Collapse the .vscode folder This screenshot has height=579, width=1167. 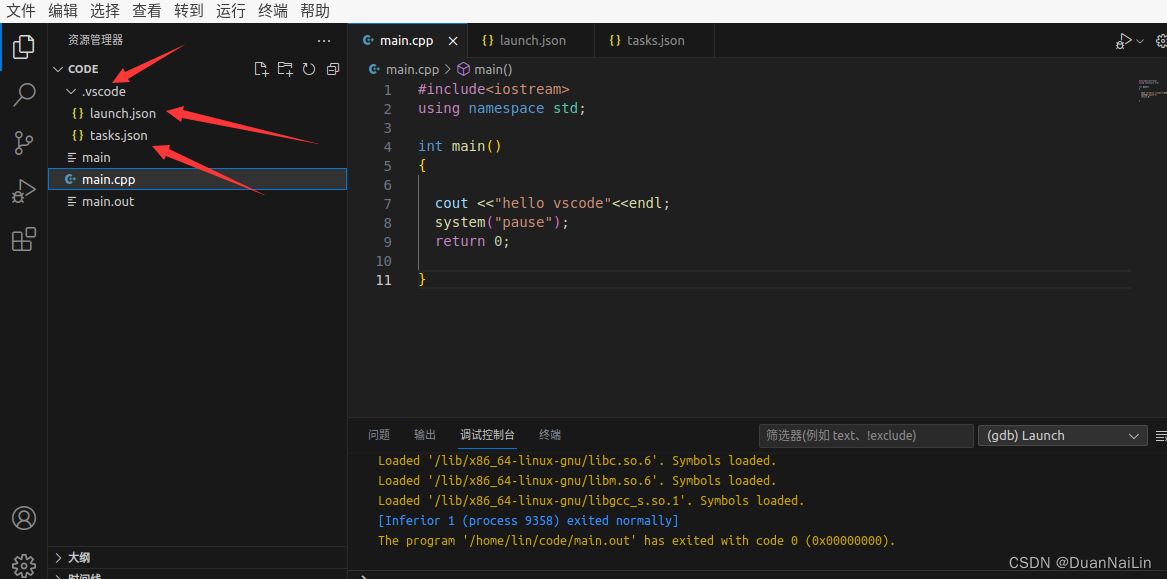(71, 92)
